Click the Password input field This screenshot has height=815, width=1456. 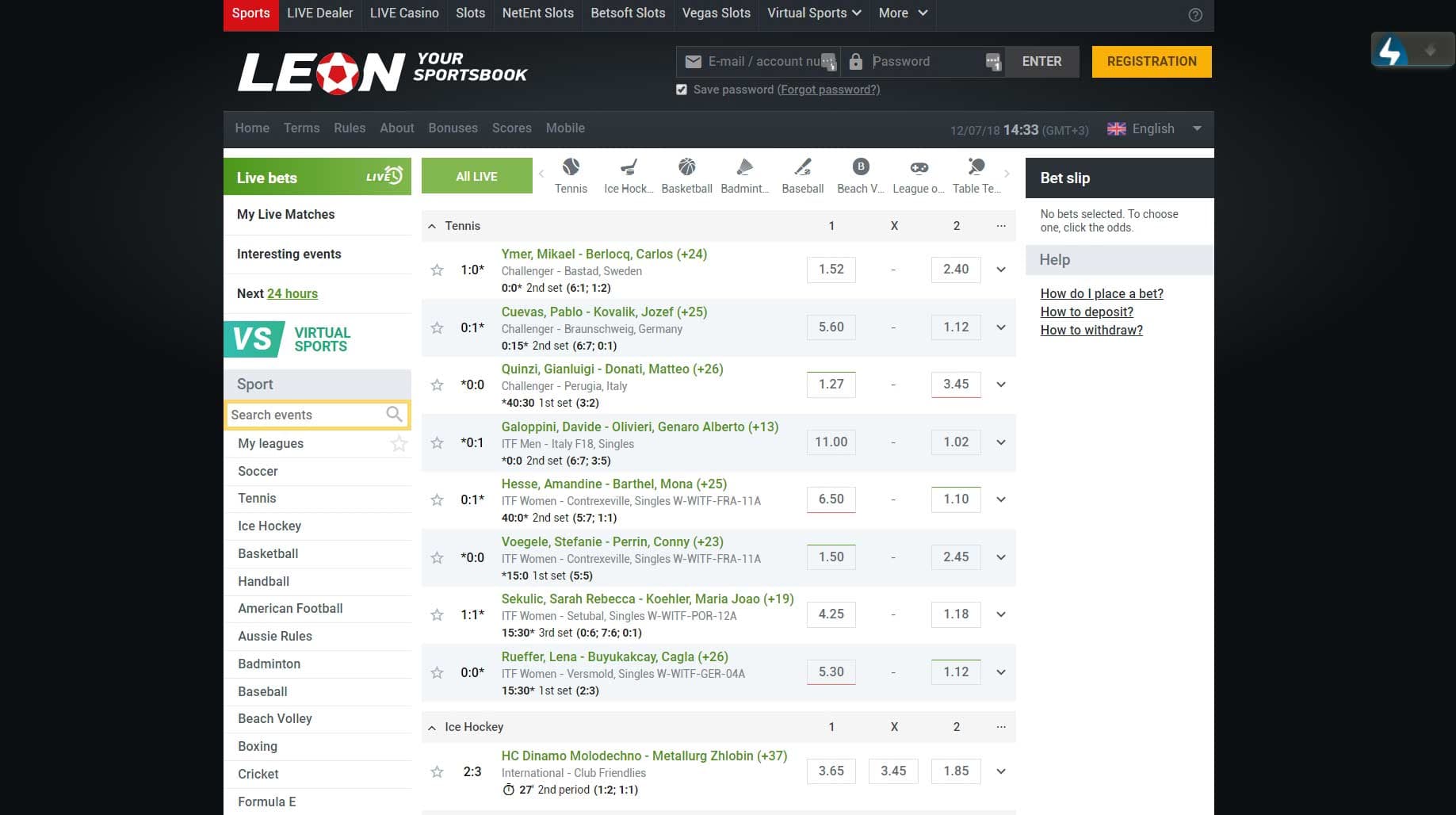(x=923, y=62)
